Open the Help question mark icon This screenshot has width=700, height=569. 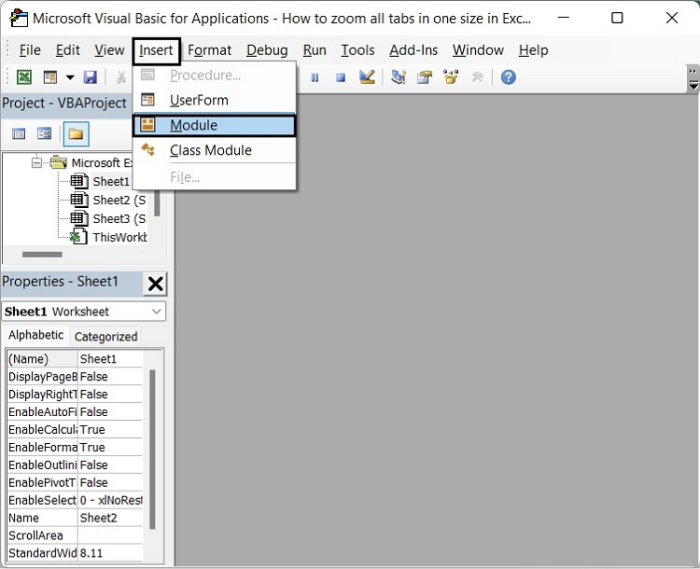point(508,77)
